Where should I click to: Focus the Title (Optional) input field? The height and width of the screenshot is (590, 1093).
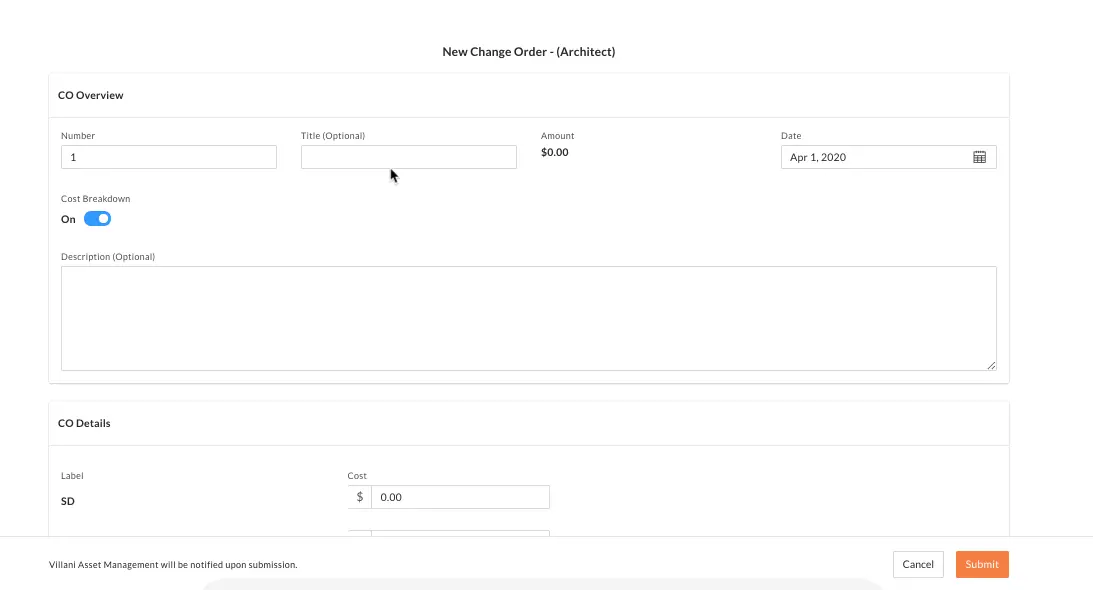(408, 157)
